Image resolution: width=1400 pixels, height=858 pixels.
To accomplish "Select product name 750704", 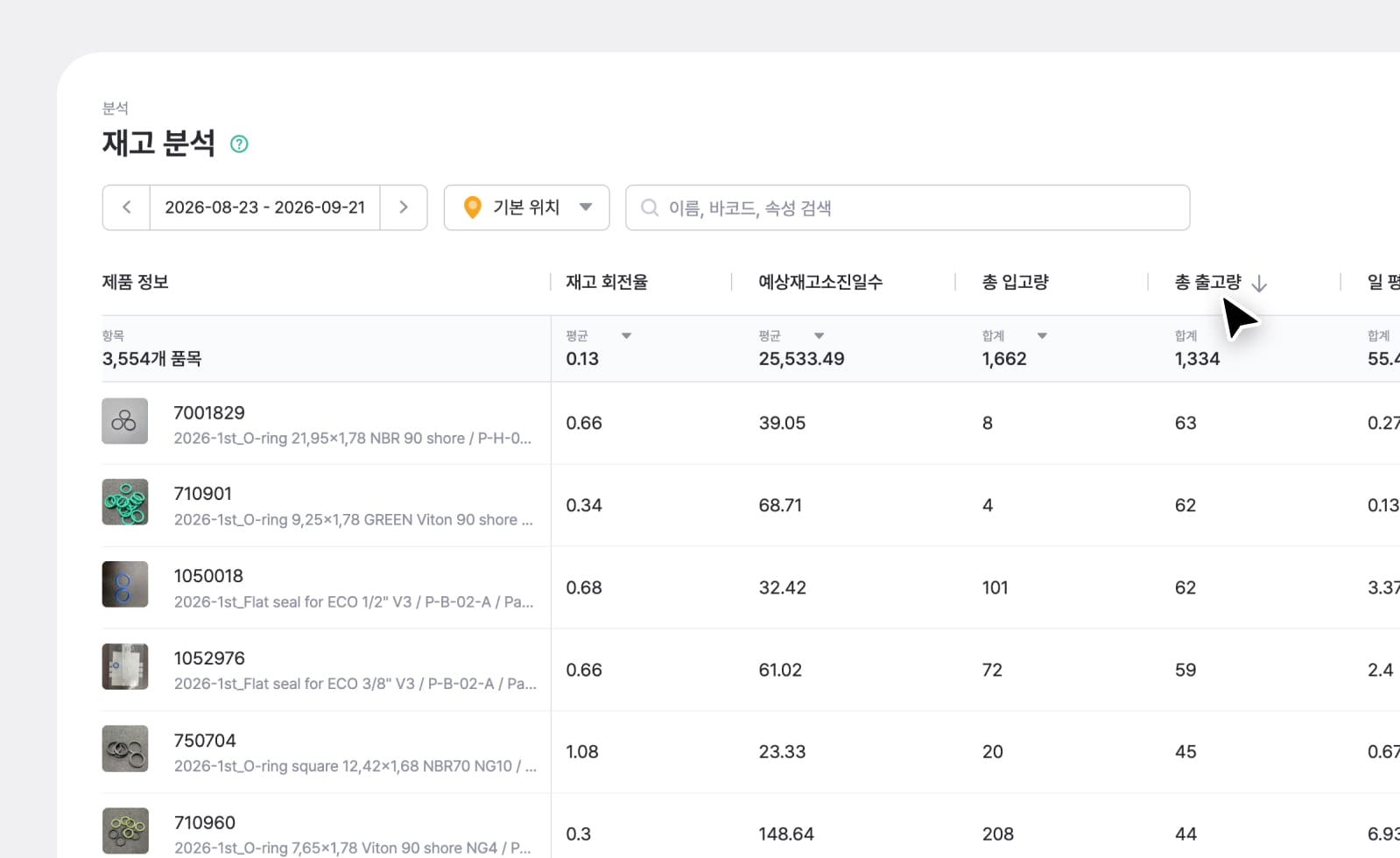I will click(x=205, y=741).
